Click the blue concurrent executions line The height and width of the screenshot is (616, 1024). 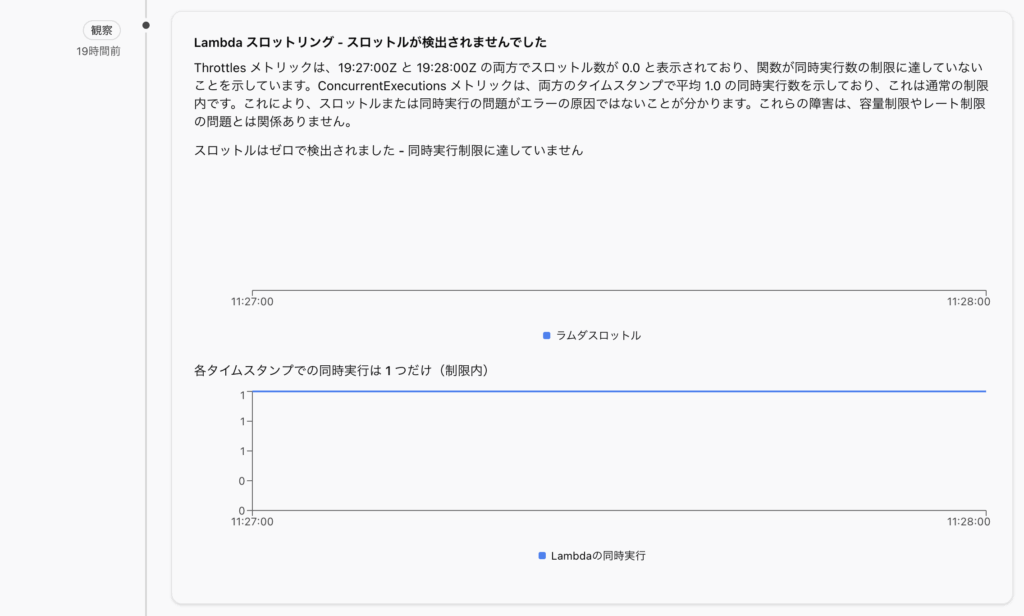pyautogui.click(x=620, y=391)
